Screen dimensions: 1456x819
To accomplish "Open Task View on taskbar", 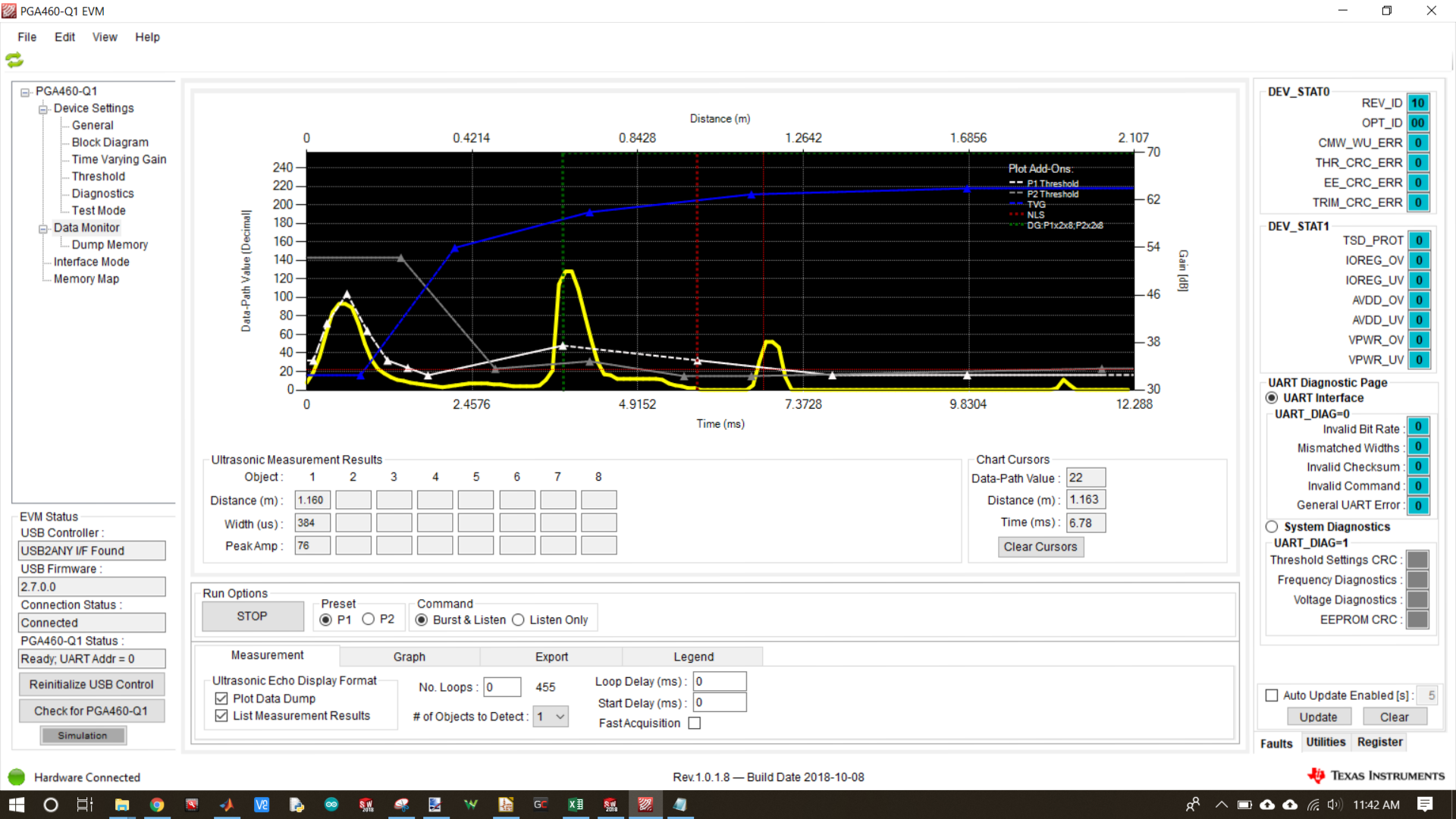I will click(85, 805).
